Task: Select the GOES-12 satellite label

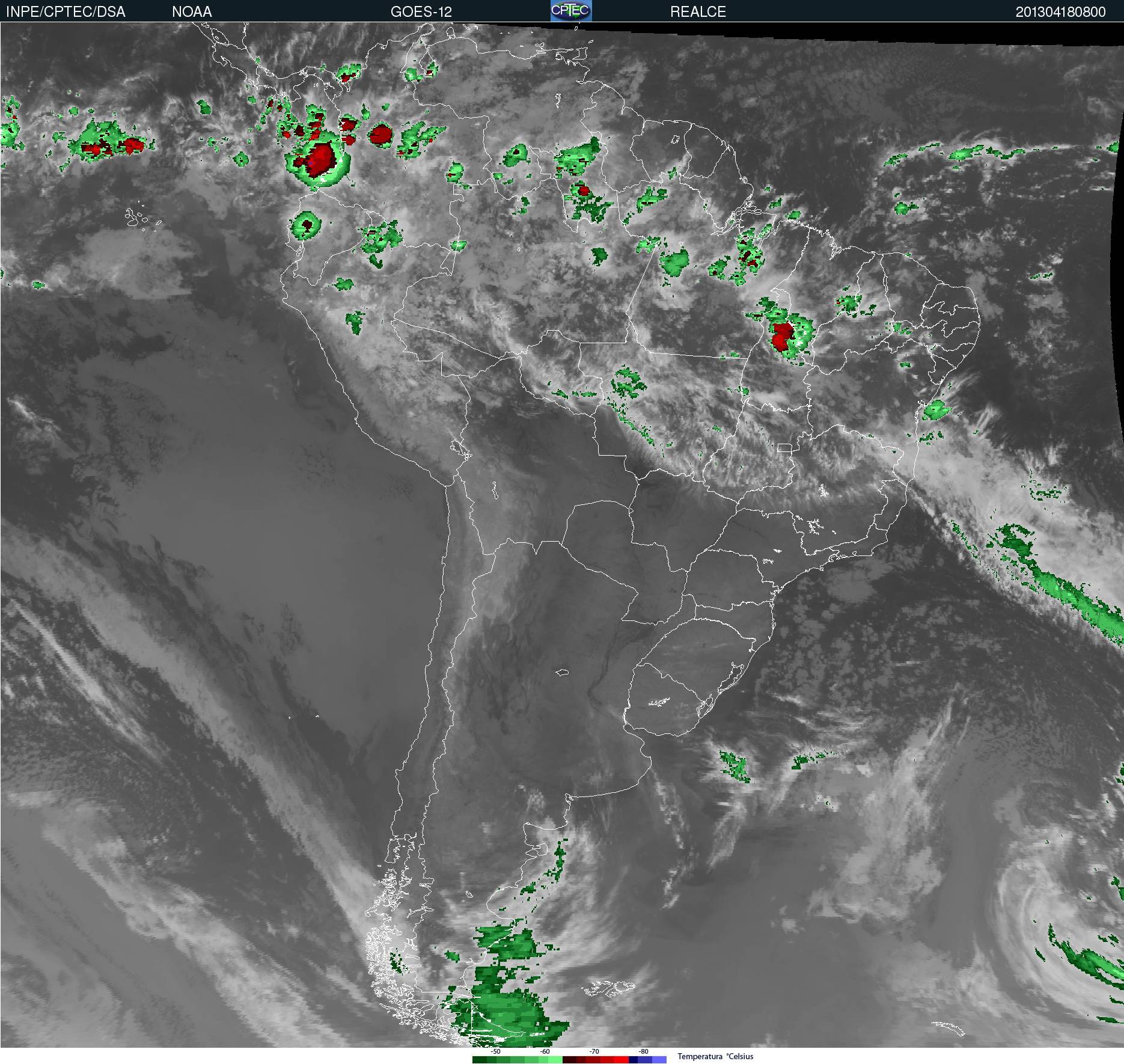Action: pos(421,12)
